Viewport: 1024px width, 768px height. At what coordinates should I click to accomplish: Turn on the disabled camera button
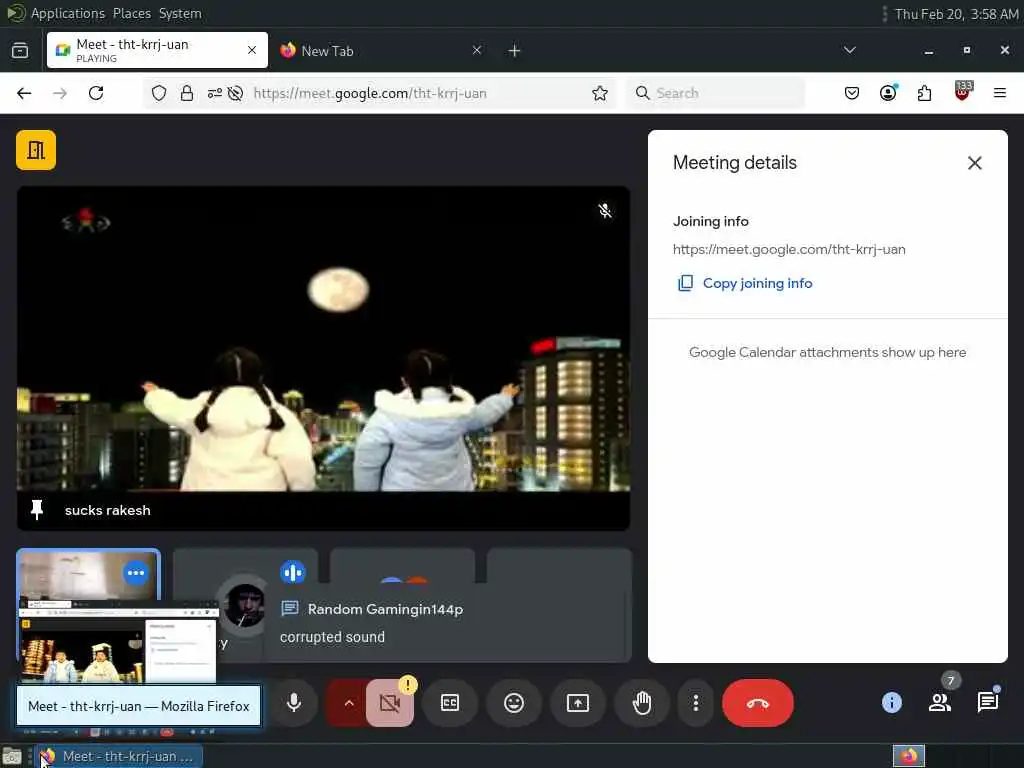pyautogui.click(x=390, y=703)
